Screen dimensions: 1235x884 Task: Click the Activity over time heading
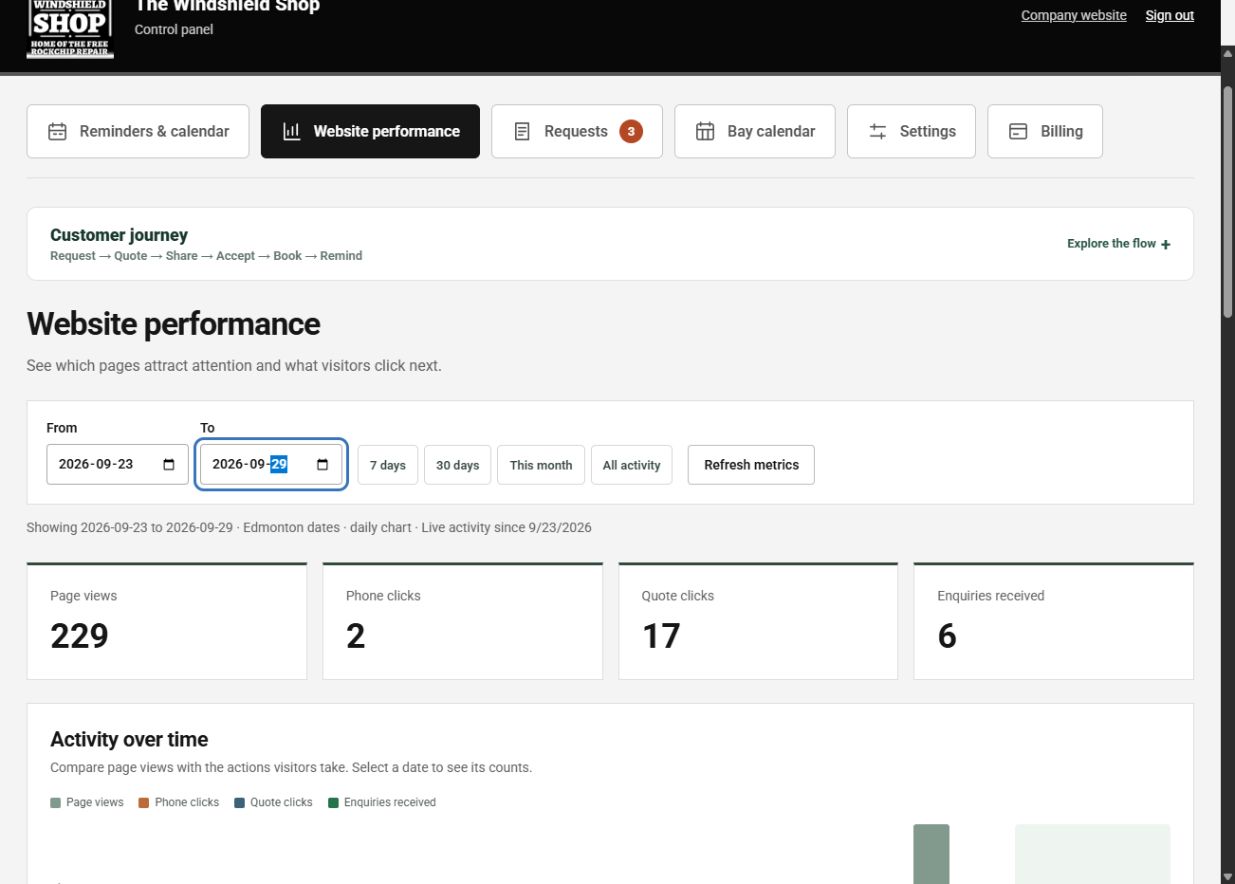tap(129, 740)
